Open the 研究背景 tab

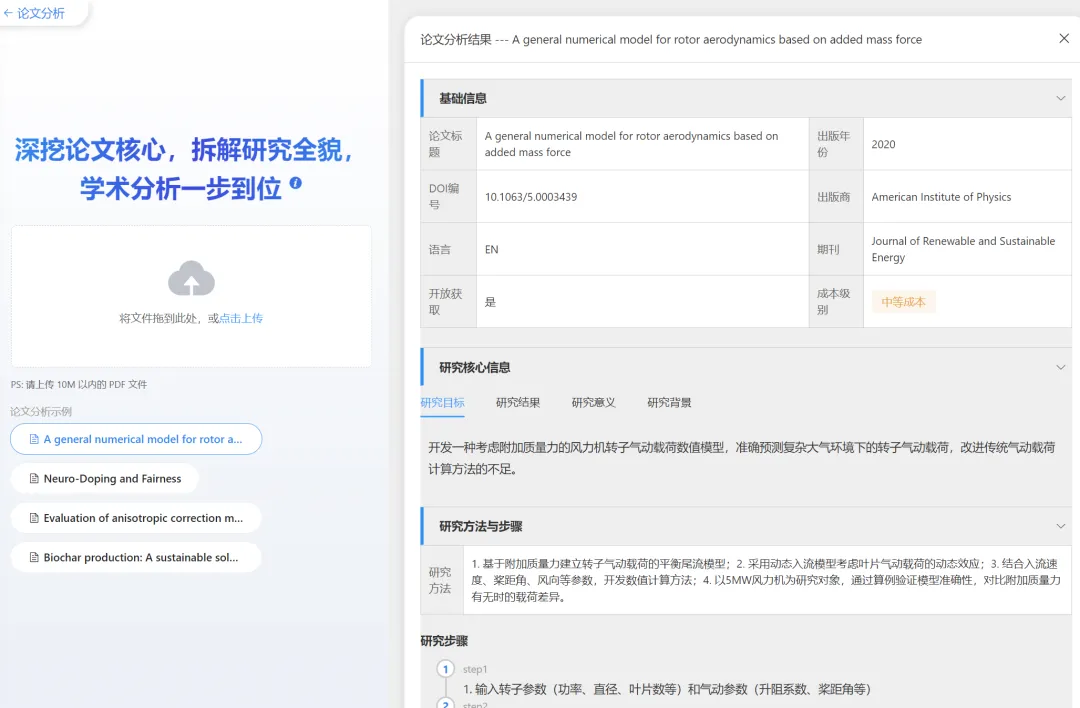(669, 403)
